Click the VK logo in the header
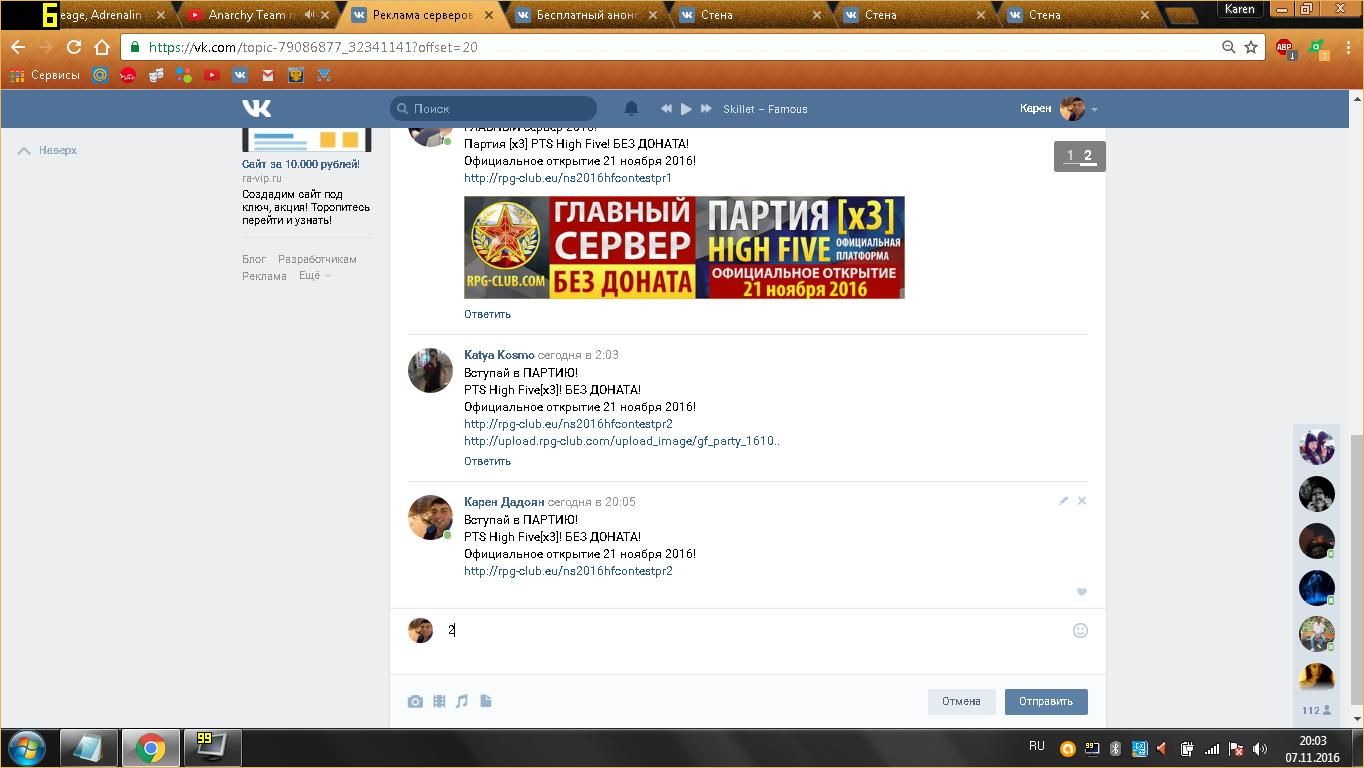This screenshot has height=768, width=1364. (256, 108)
